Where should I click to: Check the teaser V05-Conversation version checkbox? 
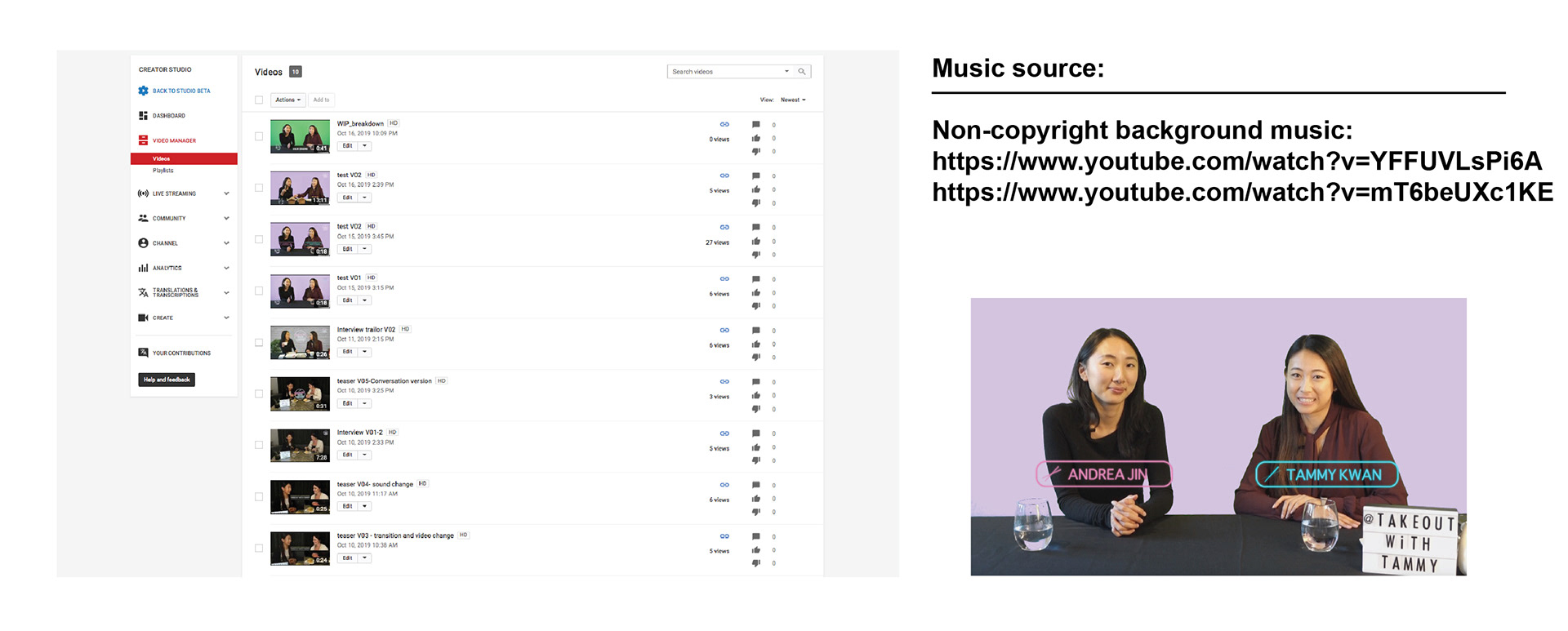pyautogui.click(x=259, y=393)
